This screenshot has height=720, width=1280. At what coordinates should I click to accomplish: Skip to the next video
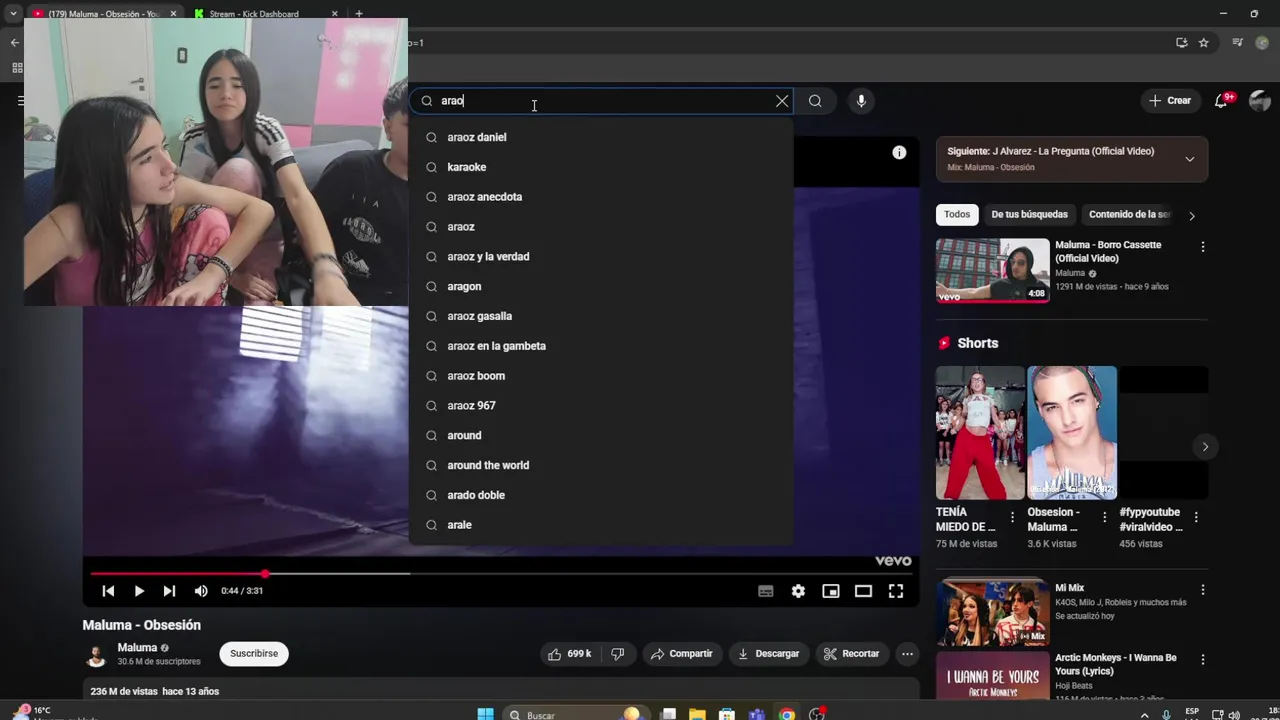point(169,591)
